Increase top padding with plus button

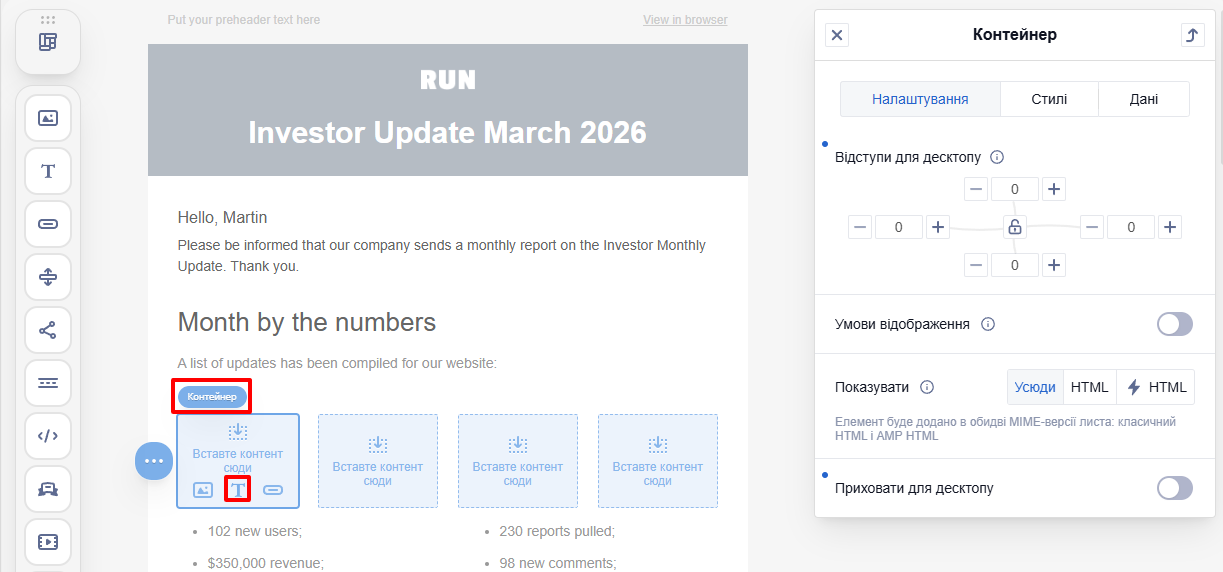click(1054, 189)
